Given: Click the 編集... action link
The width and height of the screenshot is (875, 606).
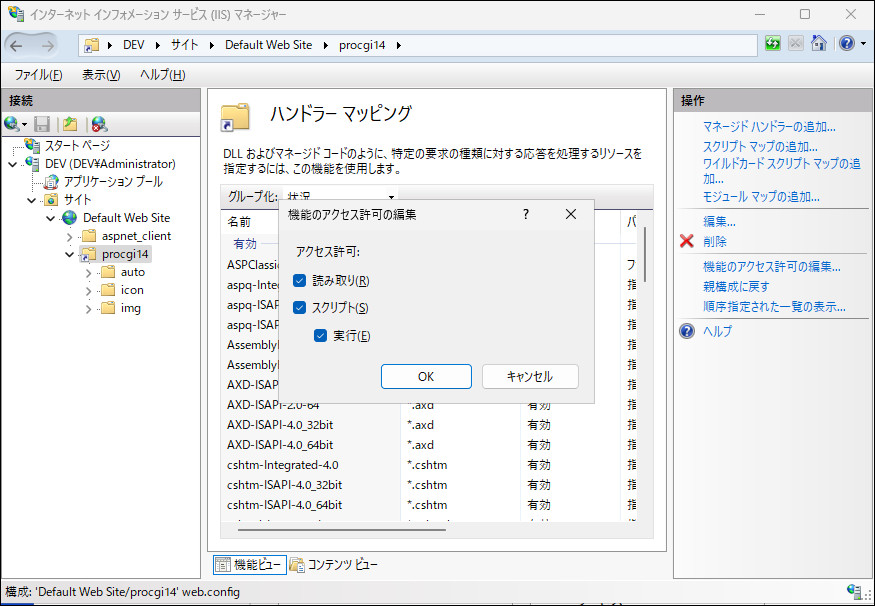Looking at the screenshot, I should click(719, 222).
